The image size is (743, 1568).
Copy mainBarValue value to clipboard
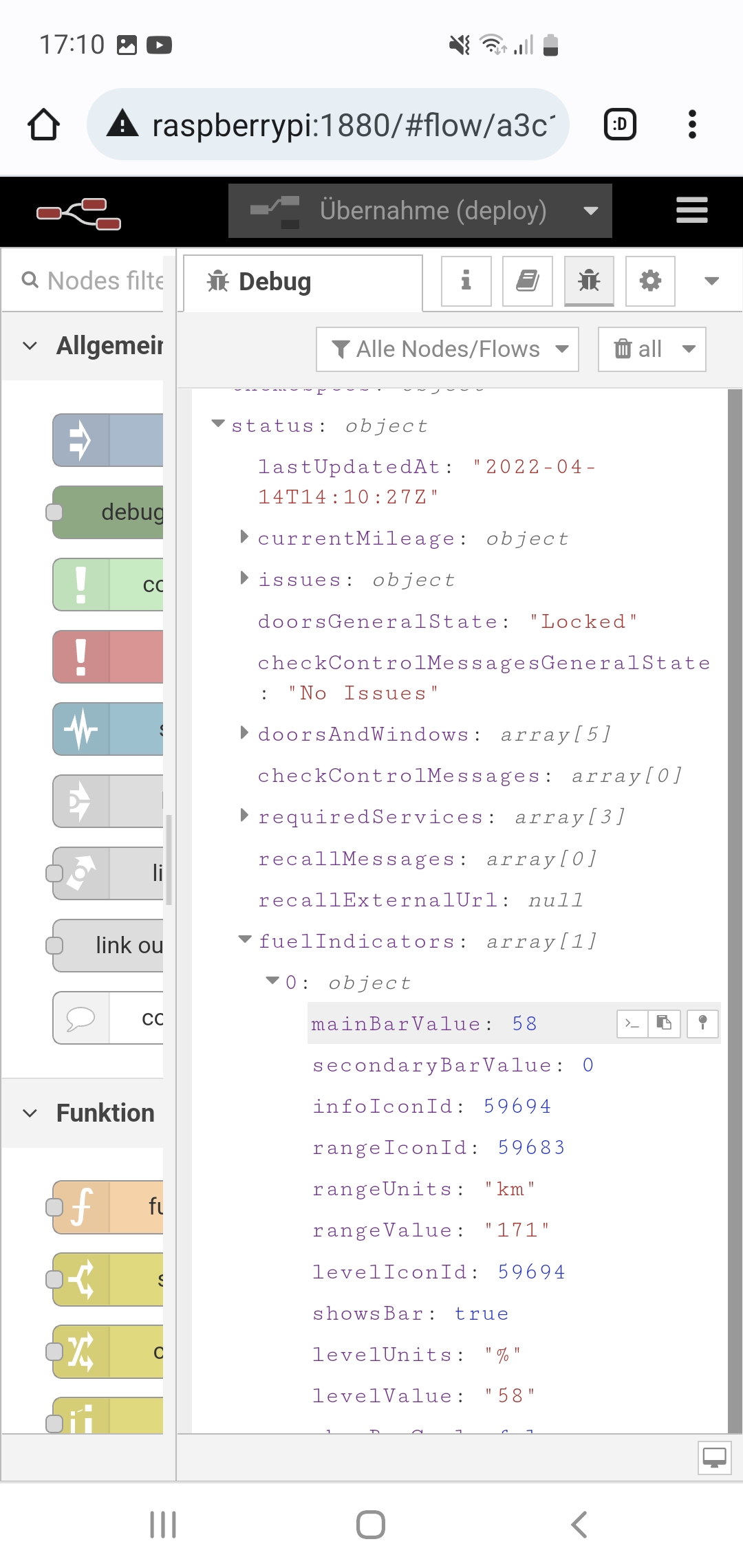(x=664, y=1023)
